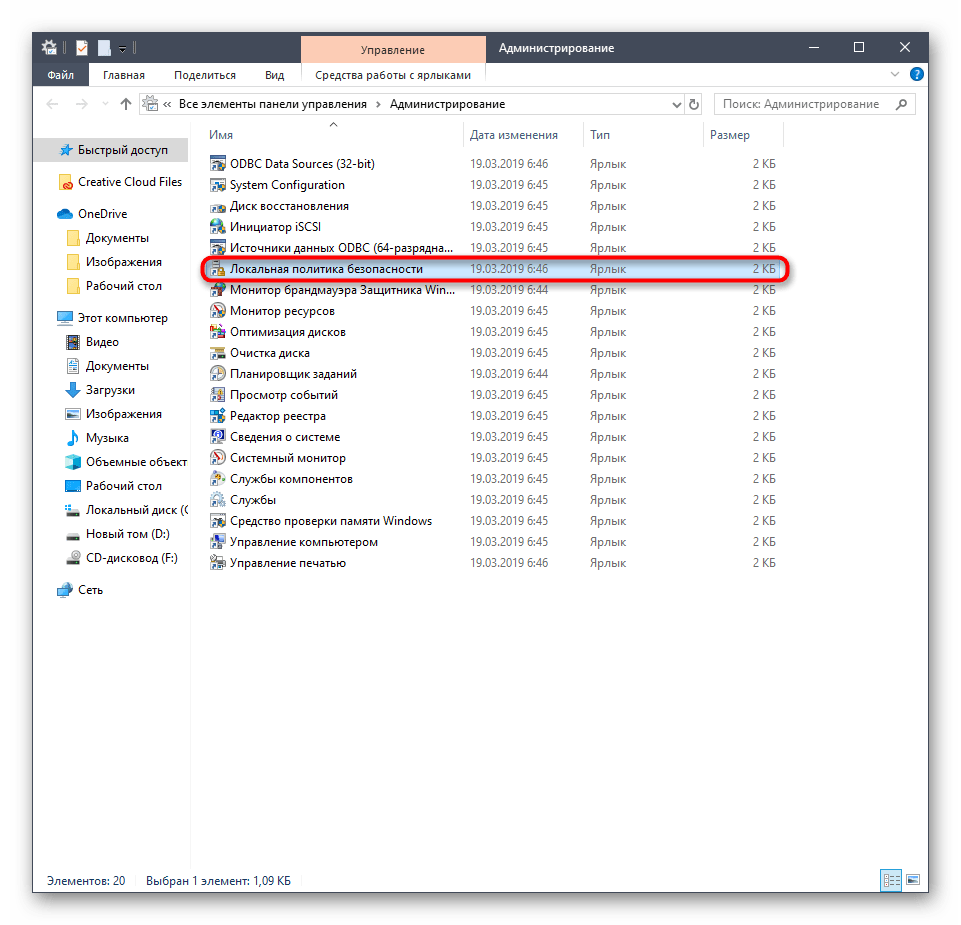The height and width of the screenshot is (925, 961).
Task: Open the Task Scheduler icon
Action: (218, 374)
